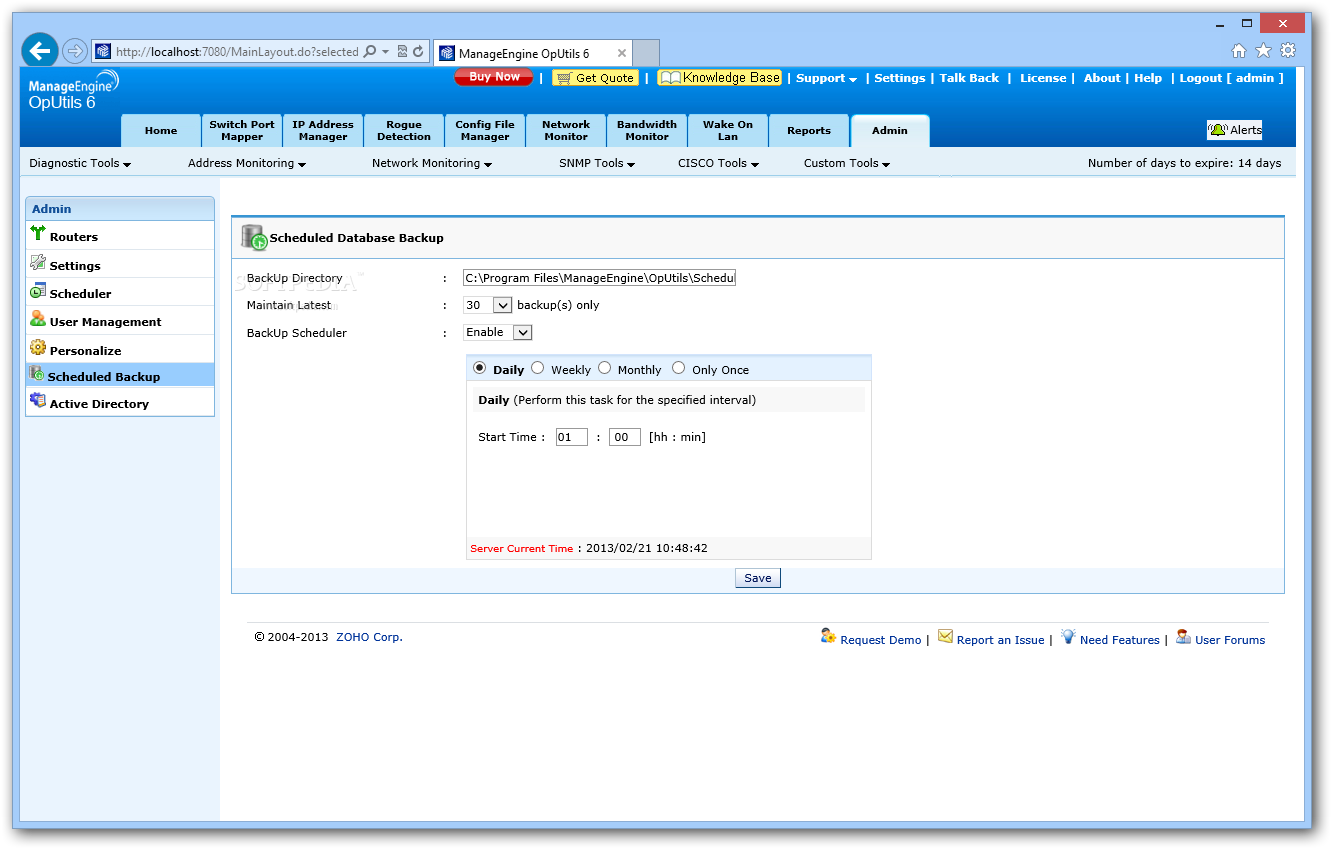The height and width of the screenshot is (849, 1332).
Task: Click the browser Home icon
Action: pos(1239,51)
